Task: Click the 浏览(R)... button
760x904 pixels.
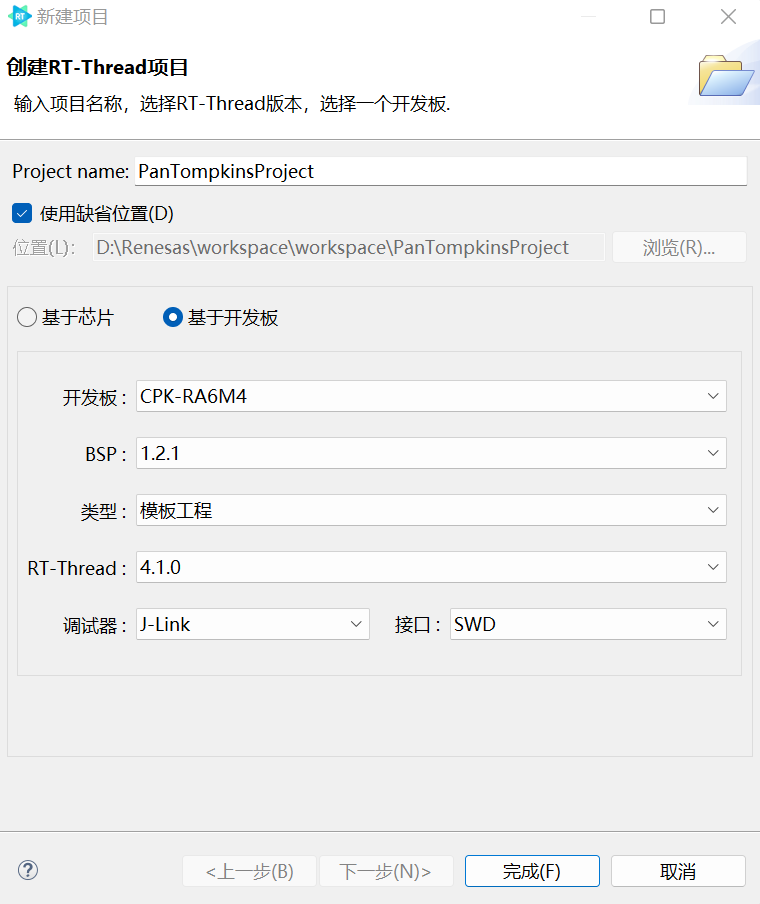Action: [679, 247]
